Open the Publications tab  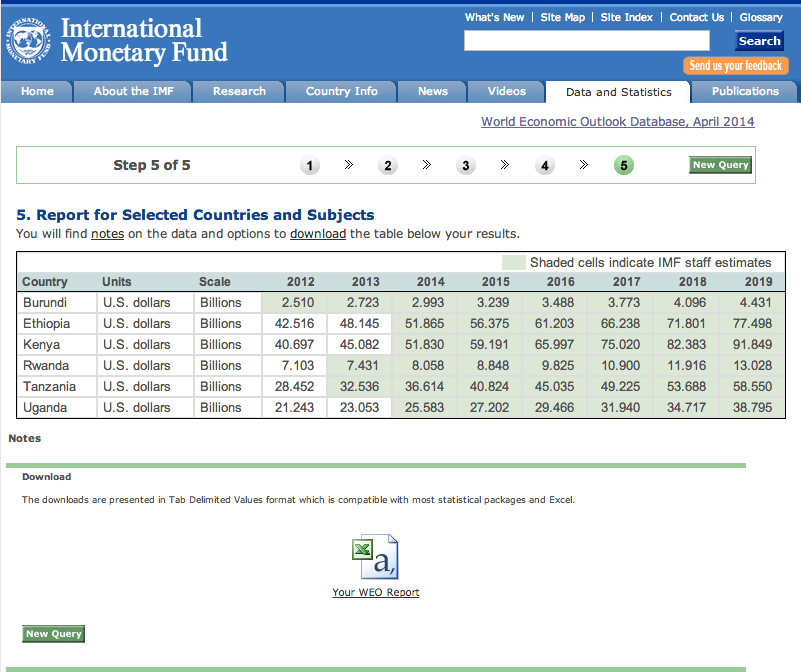coord(745,91)
